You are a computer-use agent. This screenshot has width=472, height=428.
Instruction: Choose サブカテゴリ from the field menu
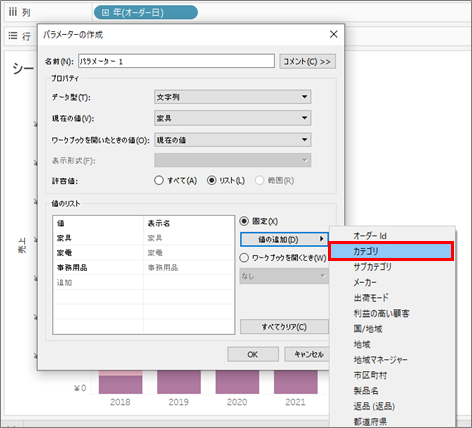[392, 267]
